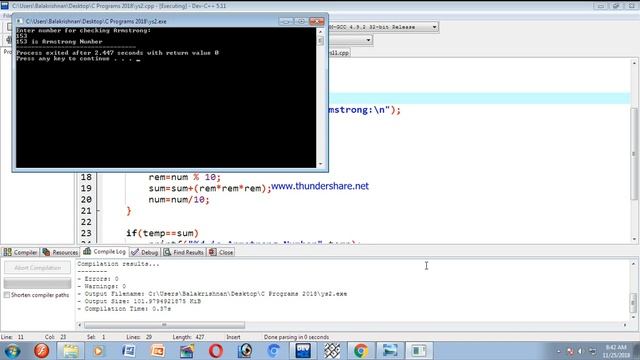Click '153 is Armstrong Number' console output

tap(59, 42)
